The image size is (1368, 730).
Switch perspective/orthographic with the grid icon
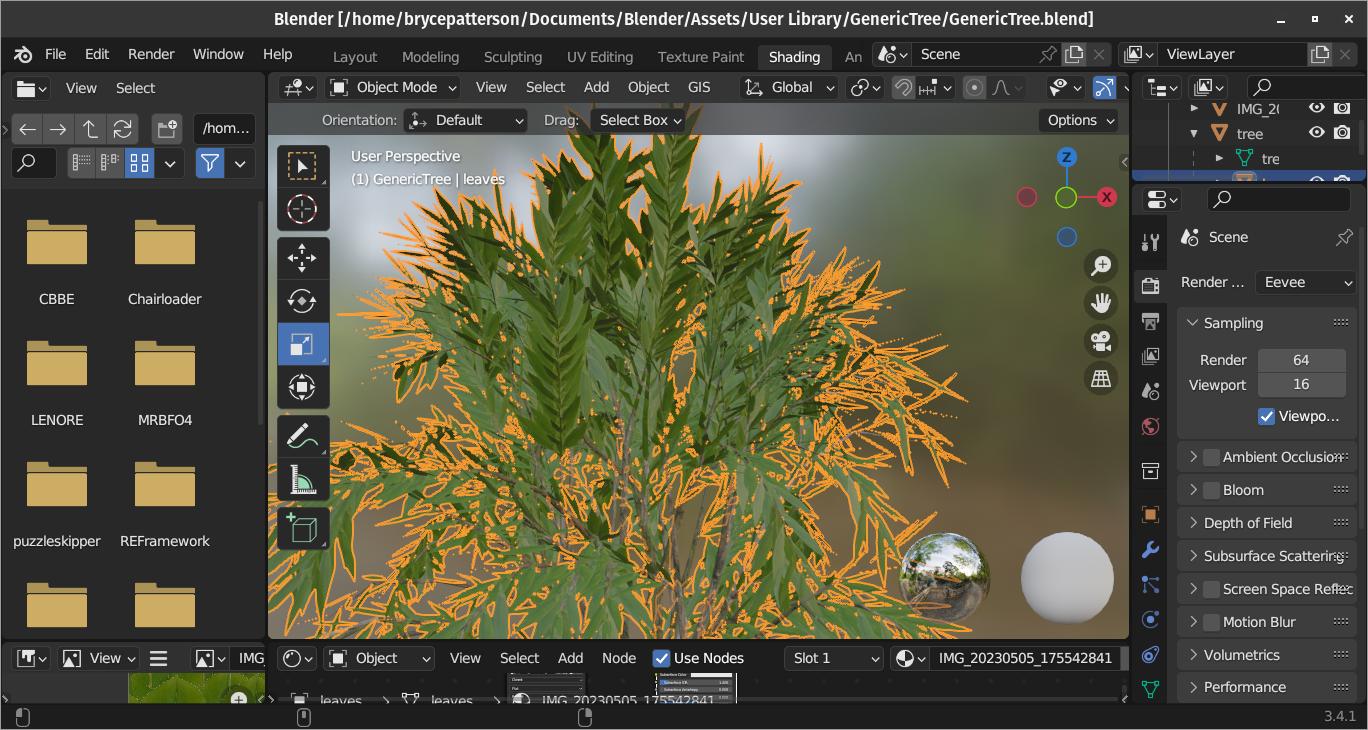[1101, 379]
